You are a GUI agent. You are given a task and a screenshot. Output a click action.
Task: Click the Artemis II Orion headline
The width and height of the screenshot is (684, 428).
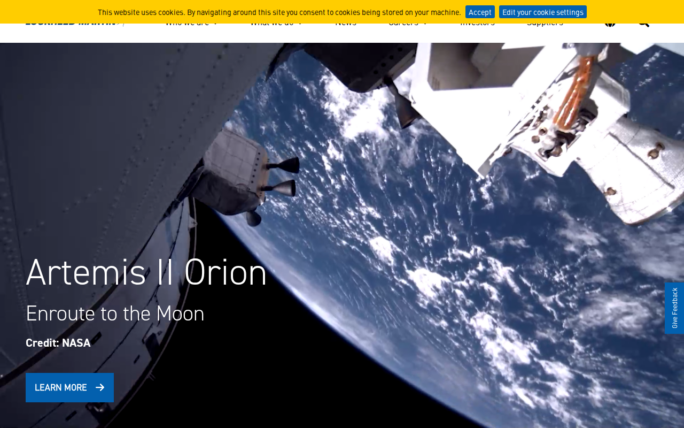click(x=146, y=273)
